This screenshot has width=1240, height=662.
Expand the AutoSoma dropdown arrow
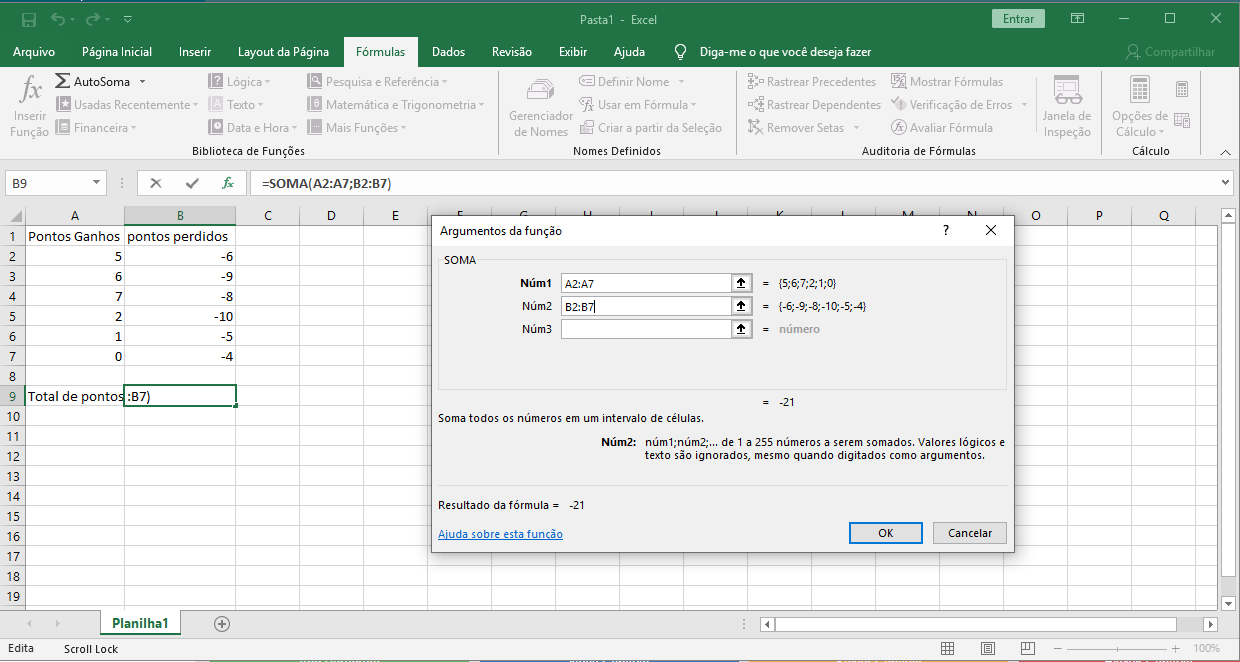click(143, 82)
